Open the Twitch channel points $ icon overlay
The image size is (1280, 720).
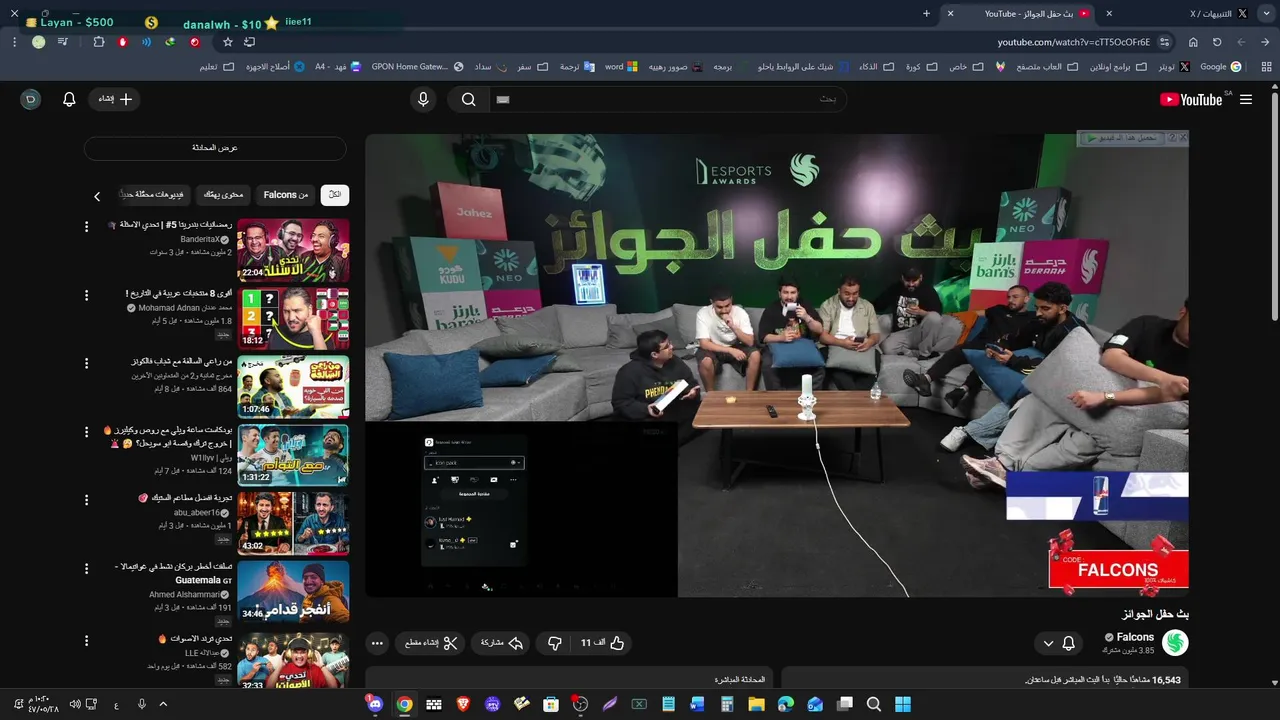click(x=151, y=22)
